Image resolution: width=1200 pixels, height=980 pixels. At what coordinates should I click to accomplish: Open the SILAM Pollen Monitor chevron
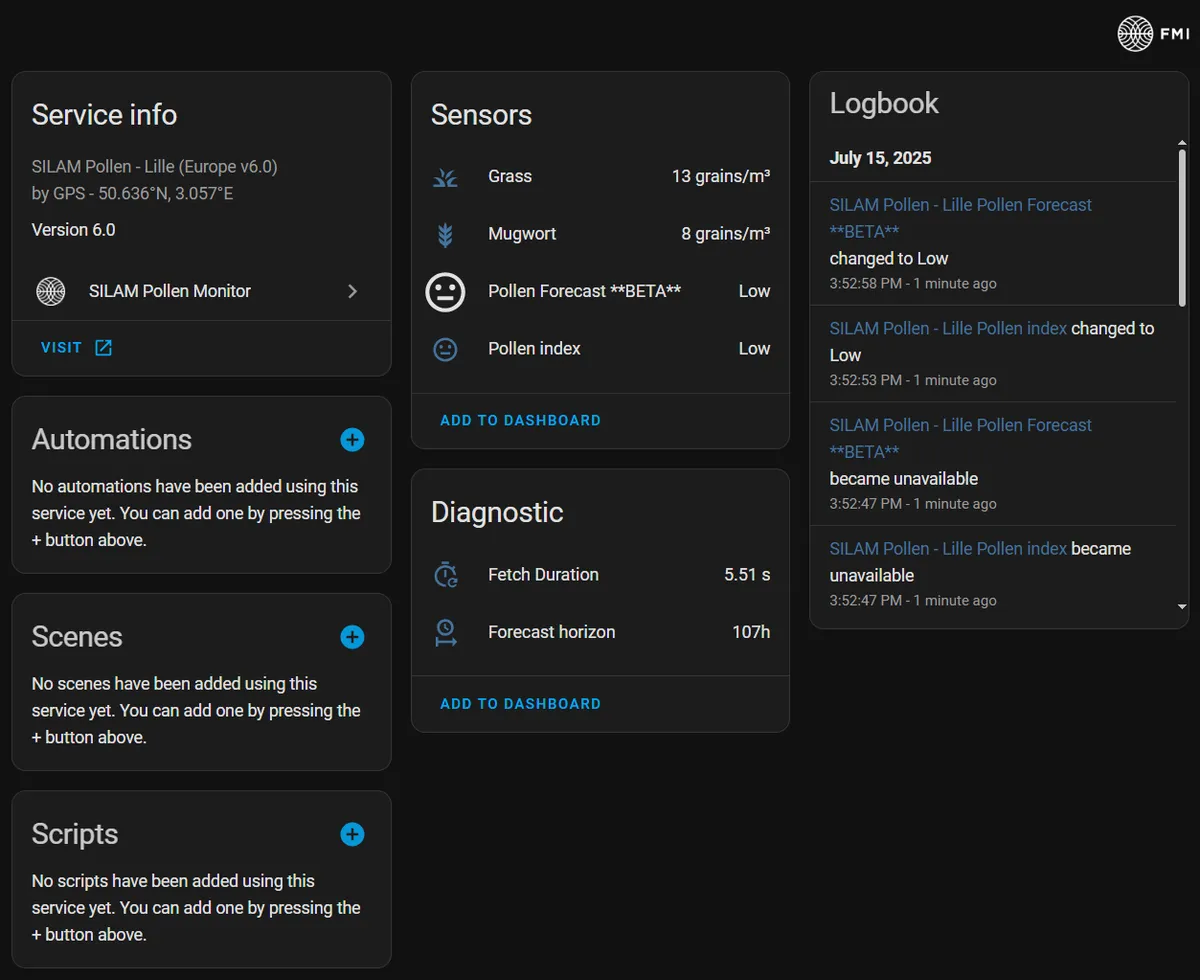352,291
